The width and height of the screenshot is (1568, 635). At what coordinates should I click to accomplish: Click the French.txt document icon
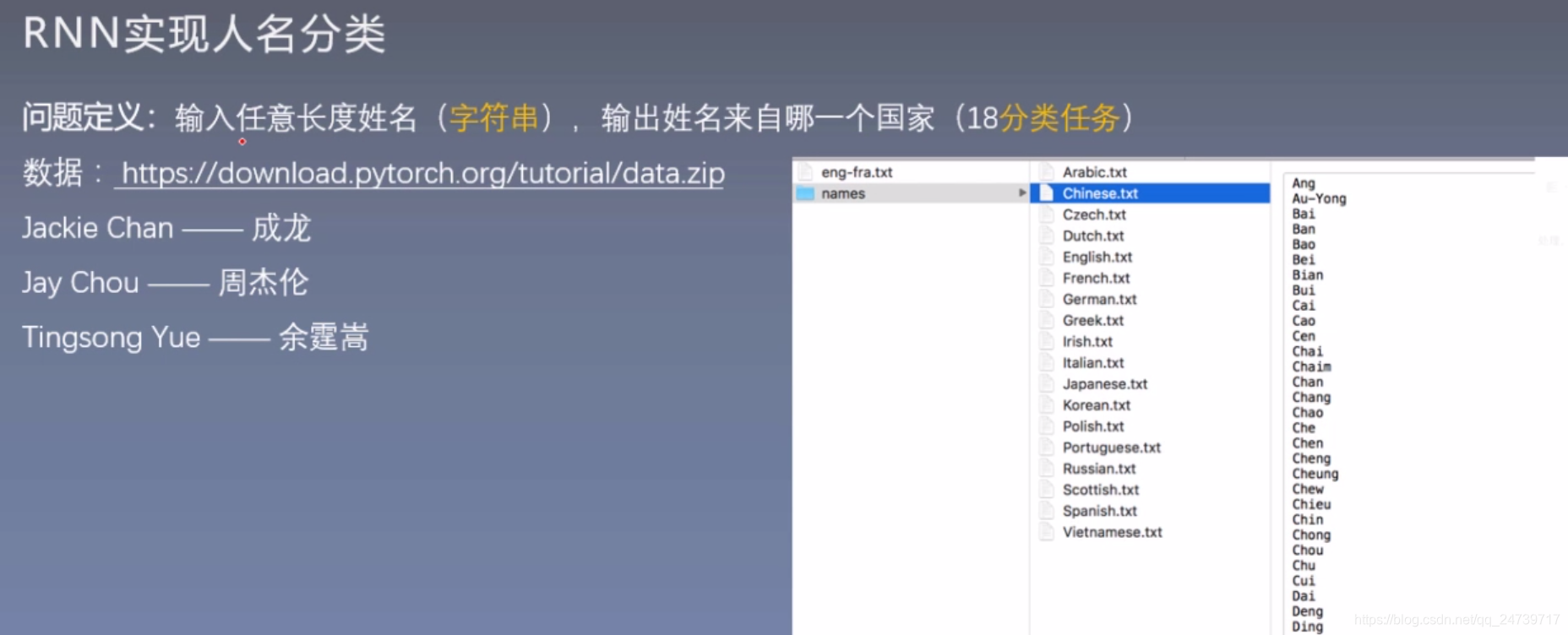coord(1047,278)
